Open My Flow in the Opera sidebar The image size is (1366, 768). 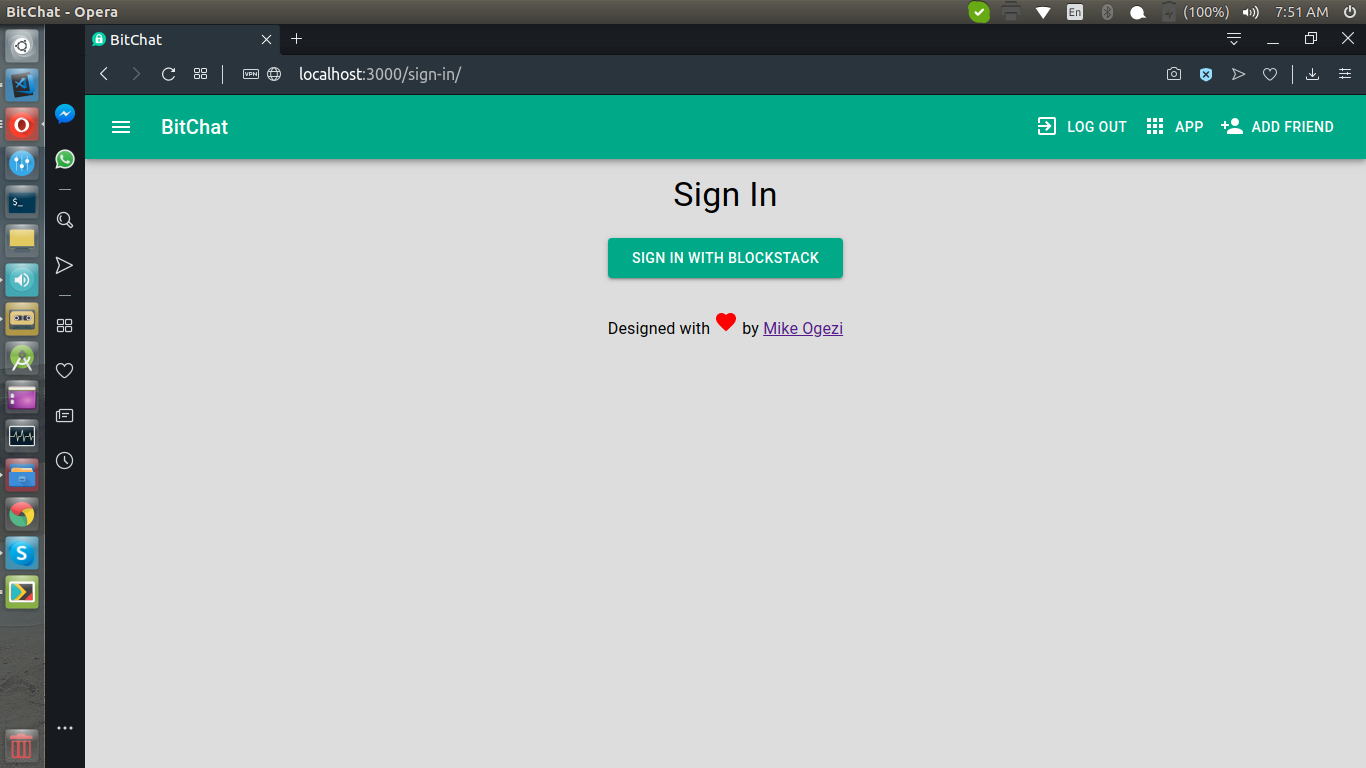pos(65,265)
